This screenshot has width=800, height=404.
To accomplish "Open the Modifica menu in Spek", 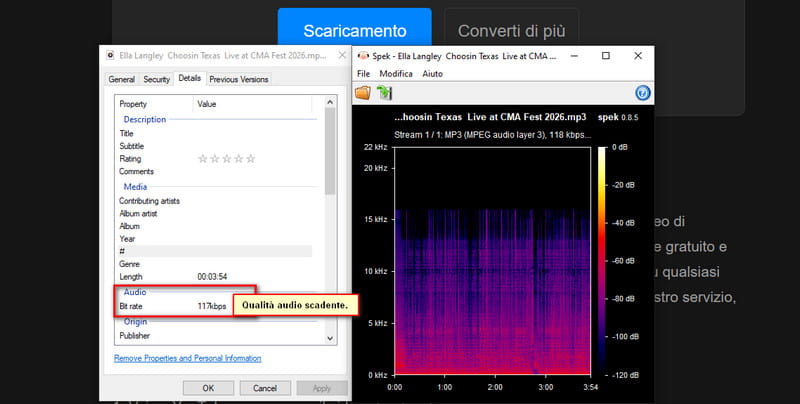I will tap(396, 73).
